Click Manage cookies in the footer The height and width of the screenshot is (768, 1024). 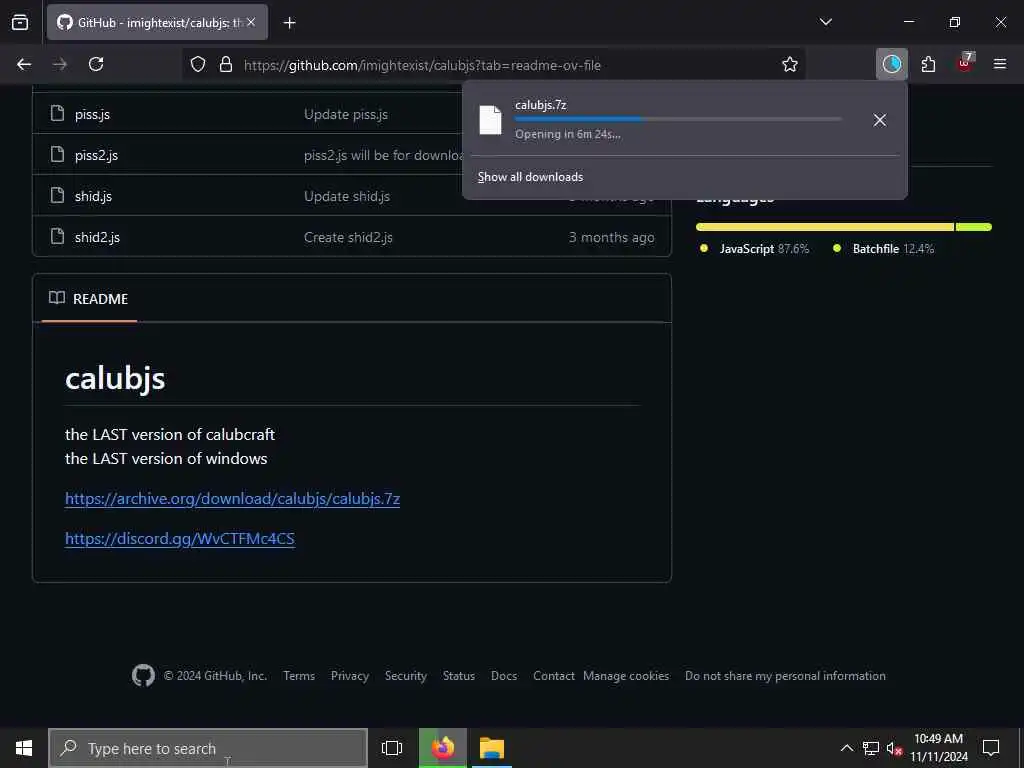pyautogui.click(x=626, y=676)
